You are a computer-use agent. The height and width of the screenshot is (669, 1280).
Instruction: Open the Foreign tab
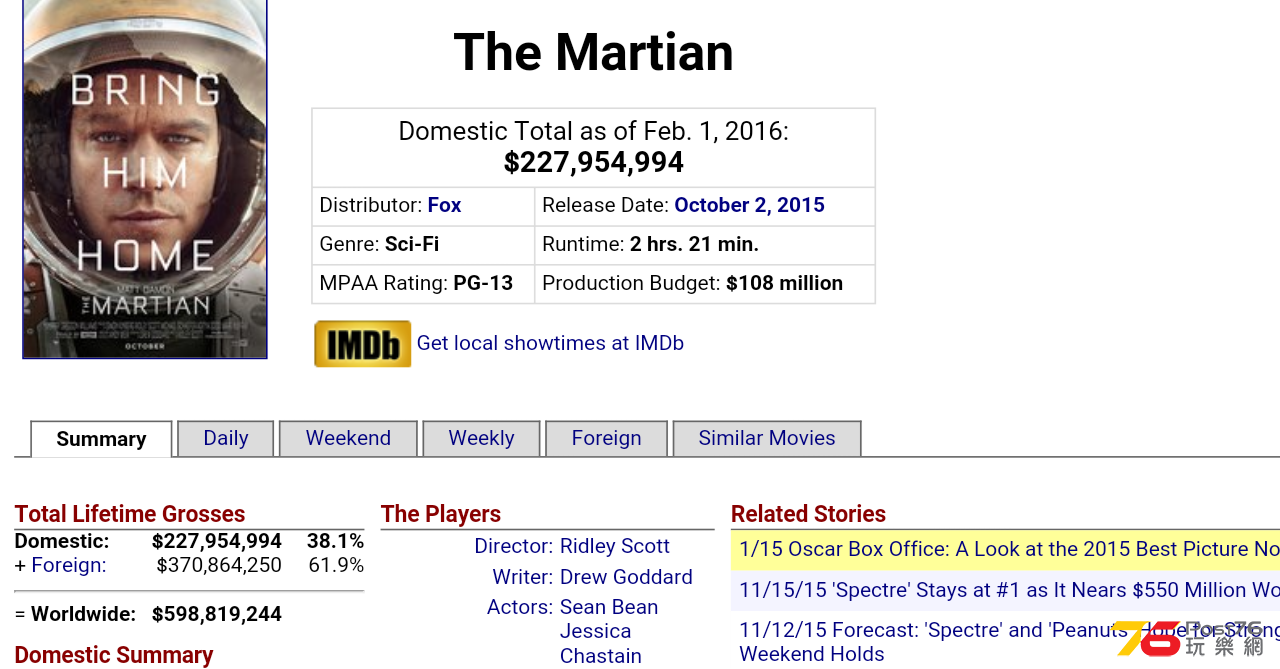point(606,438)
